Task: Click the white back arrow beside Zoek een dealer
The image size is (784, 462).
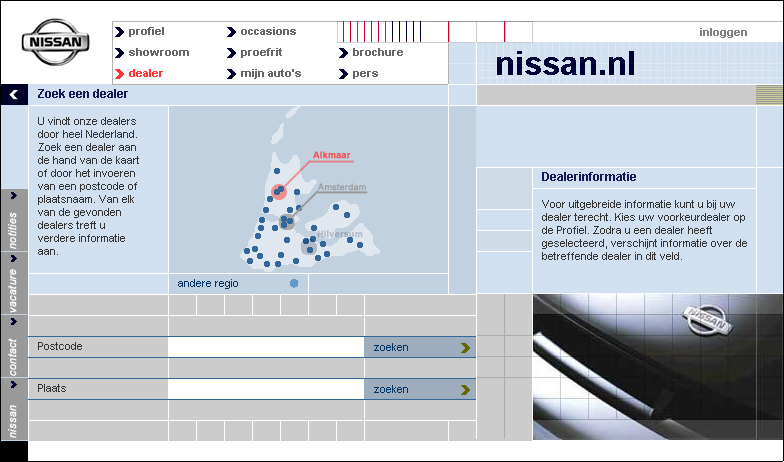Action: (x=14, y=94)
